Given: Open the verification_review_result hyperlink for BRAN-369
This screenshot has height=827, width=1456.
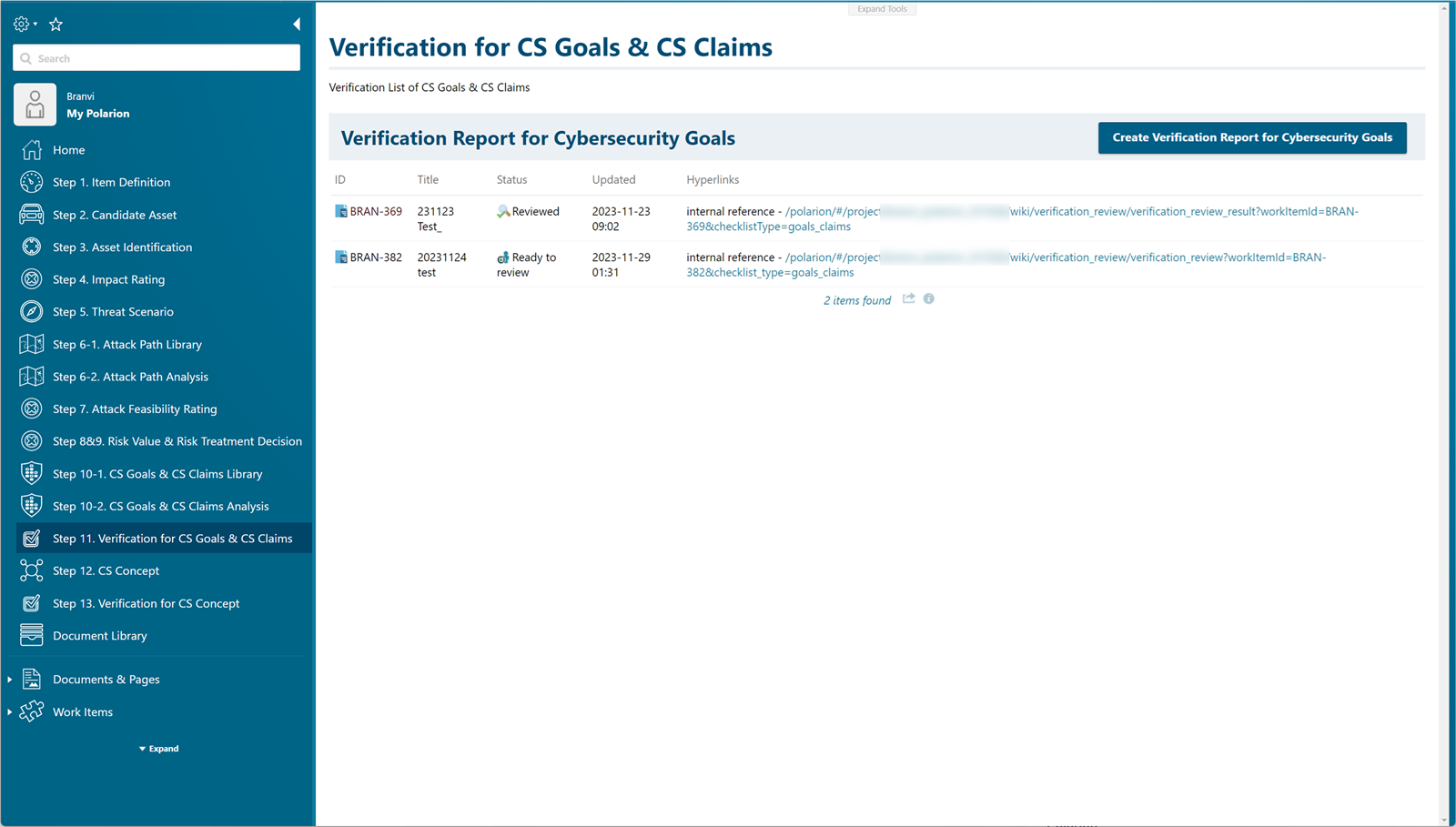Looking at the screenshot, I should [1022, 218].
